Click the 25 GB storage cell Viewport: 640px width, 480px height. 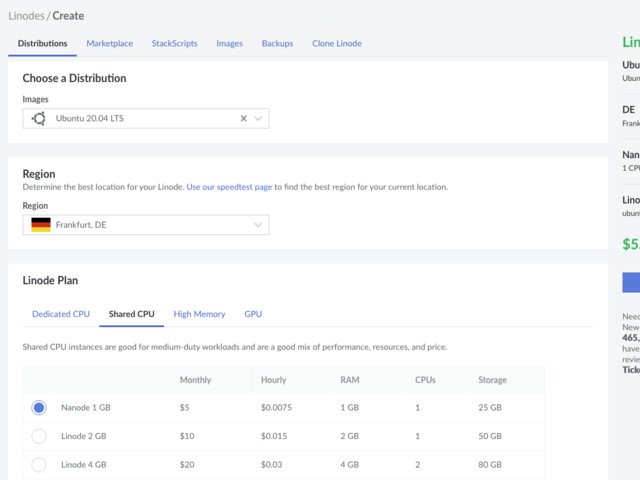click(490, 408)
